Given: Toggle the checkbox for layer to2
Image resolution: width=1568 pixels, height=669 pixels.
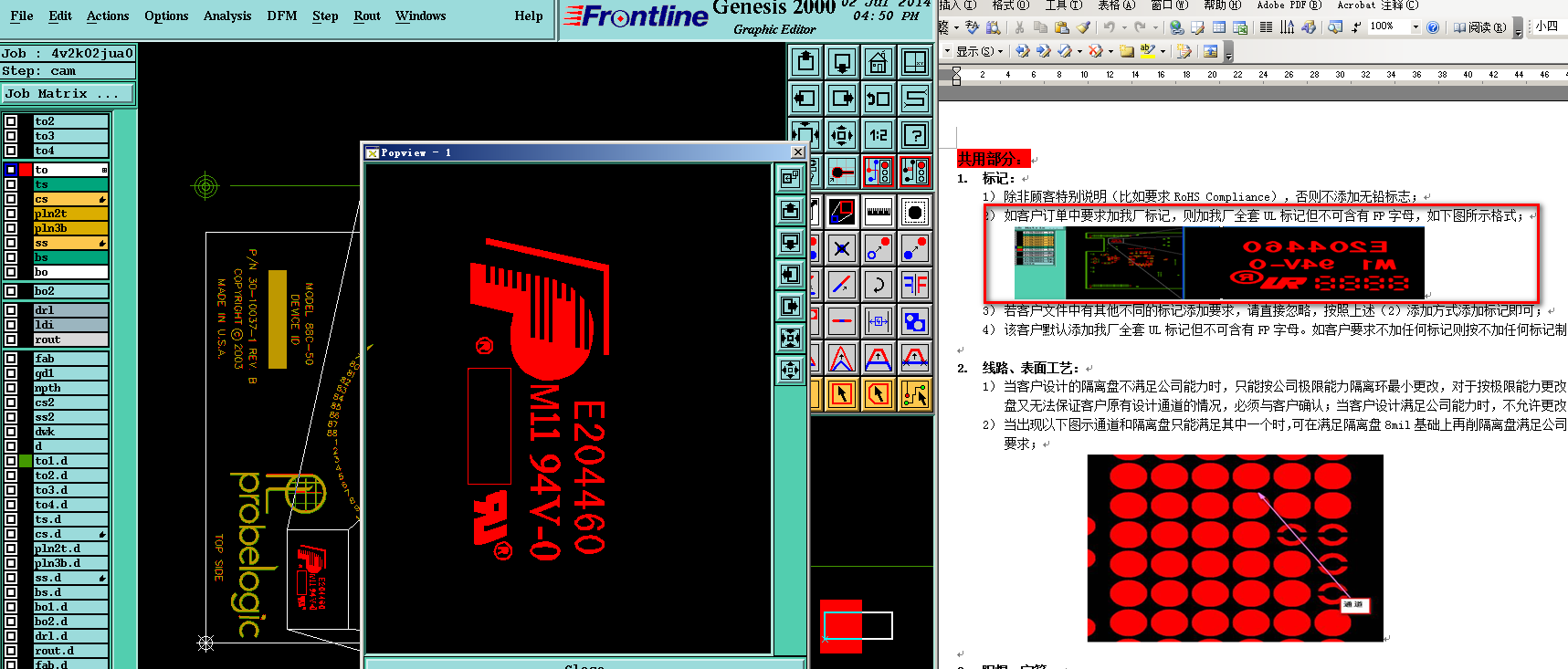Looking at the screenshot, I should click(11, 121).
